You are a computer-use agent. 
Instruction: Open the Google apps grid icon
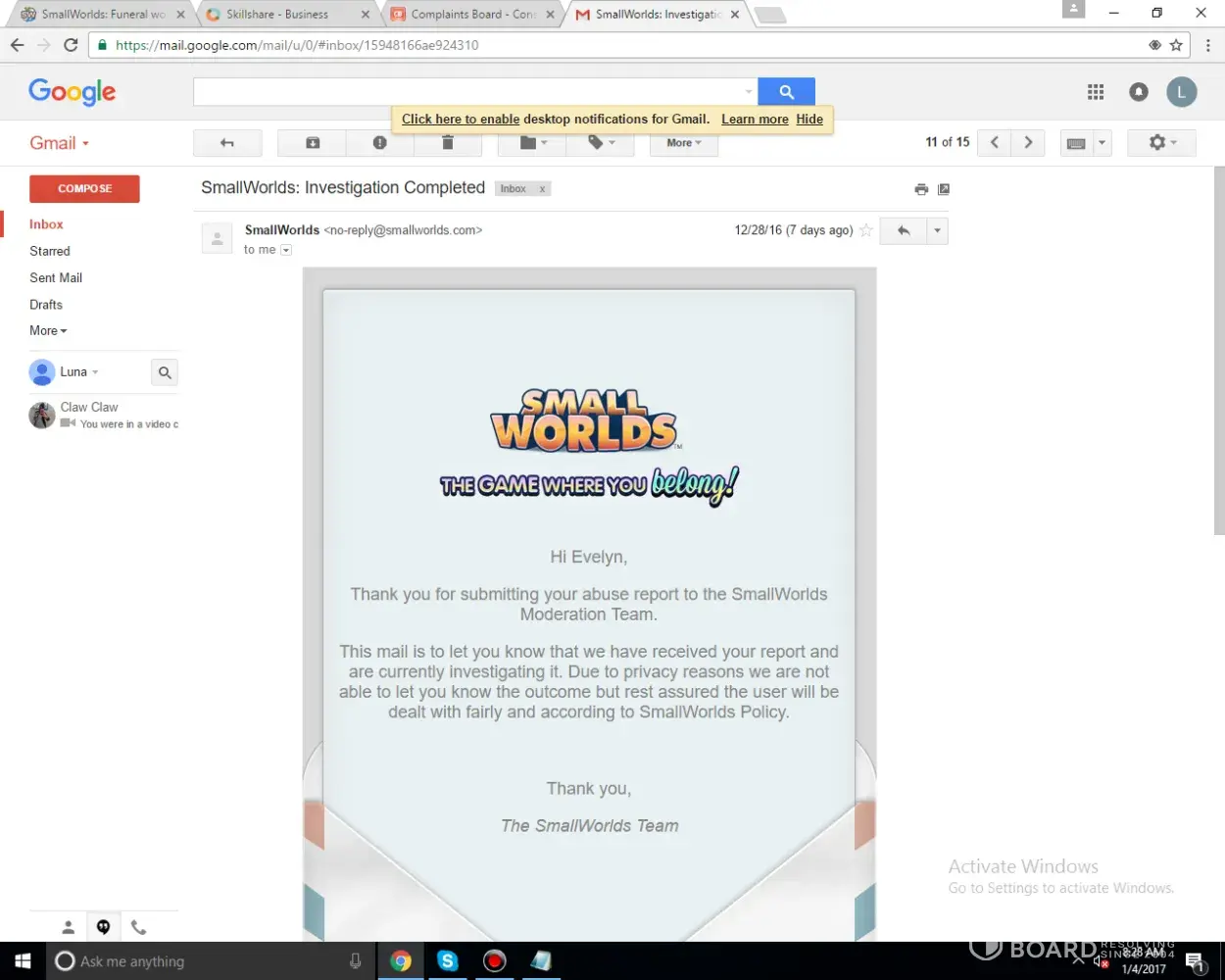(x=1096, y=92)
